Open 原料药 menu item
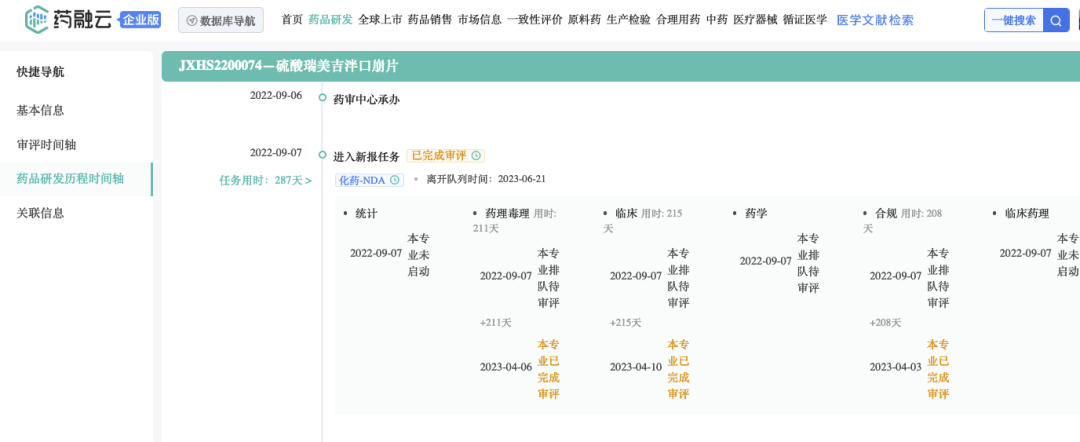Screen dimensions: 1080x442 tap(584, 20)
